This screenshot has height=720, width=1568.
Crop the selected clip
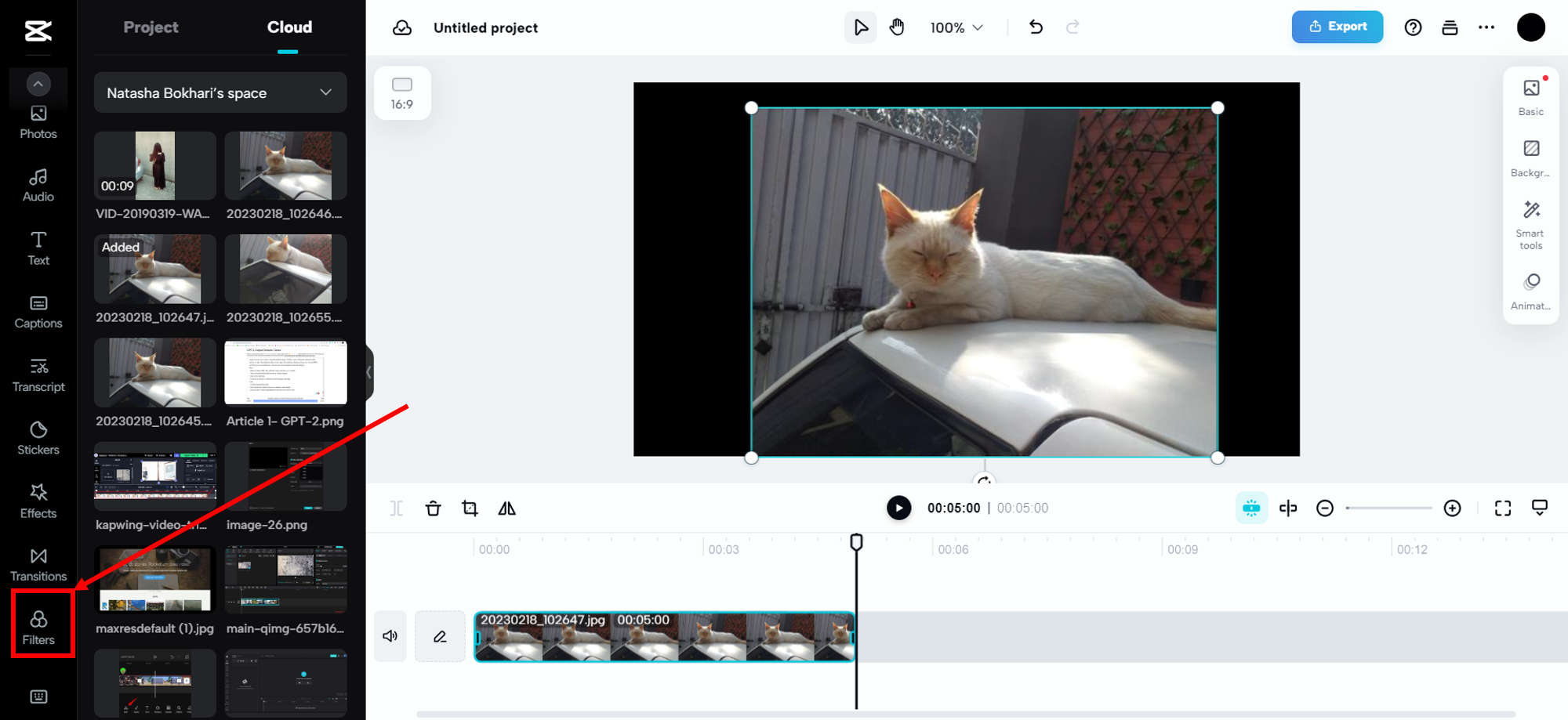point(470,508)
